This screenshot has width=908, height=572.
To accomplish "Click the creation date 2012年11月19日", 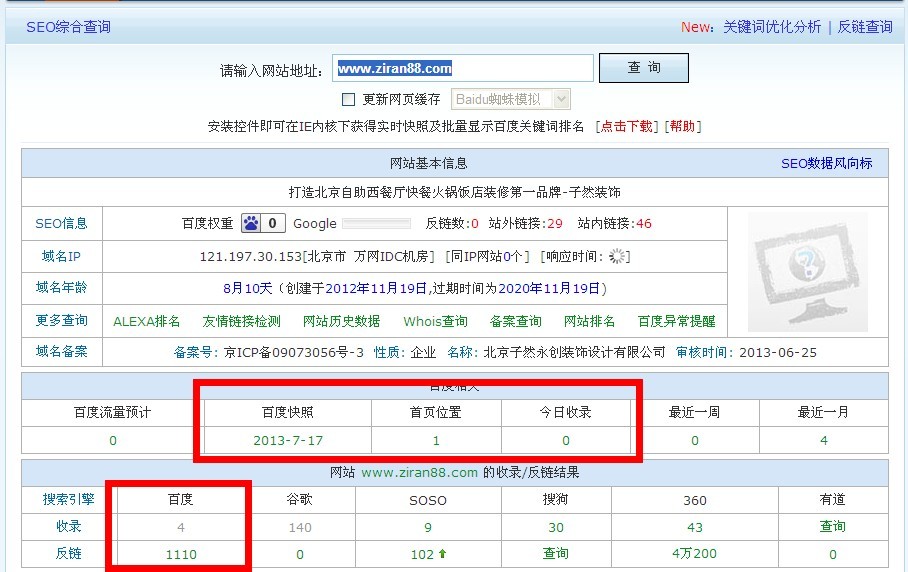I will pos(376,288).
